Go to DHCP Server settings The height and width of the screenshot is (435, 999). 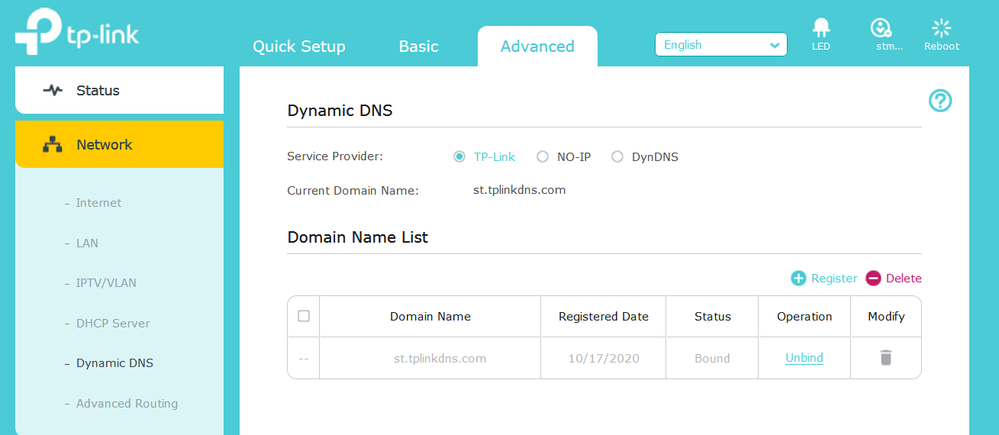click(113, 323)
